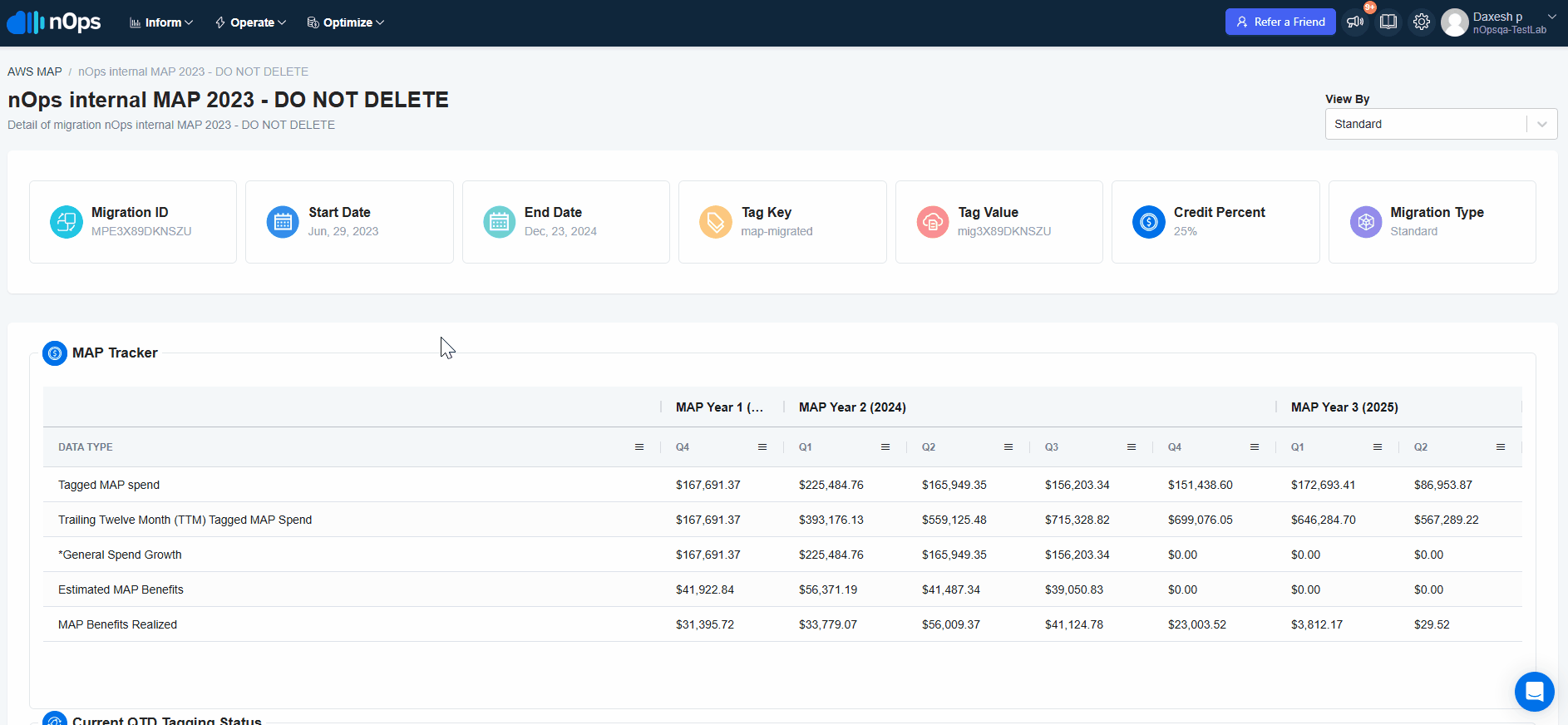Open the documentation book icon

click(1388, 22)
